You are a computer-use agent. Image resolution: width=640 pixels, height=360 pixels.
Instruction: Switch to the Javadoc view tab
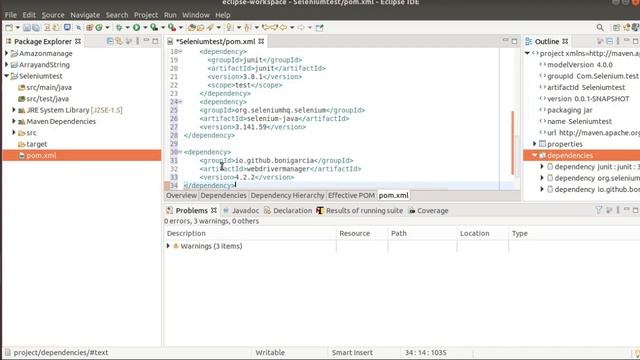click(x=241, y=211)
